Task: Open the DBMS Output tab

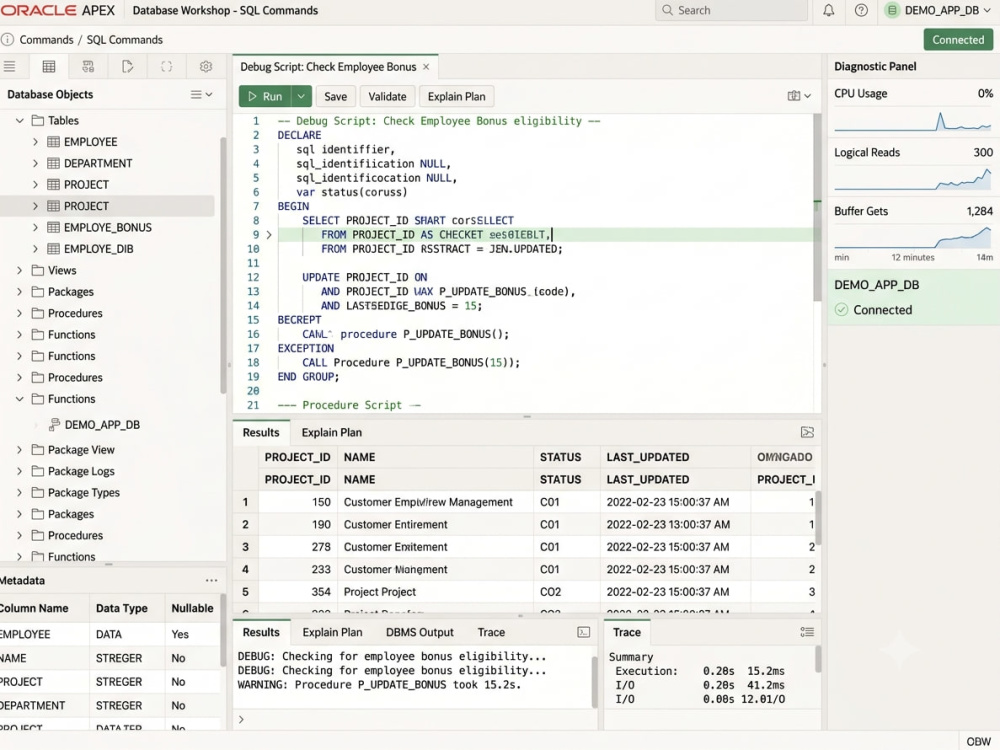Action: click(x=420, y=632)
